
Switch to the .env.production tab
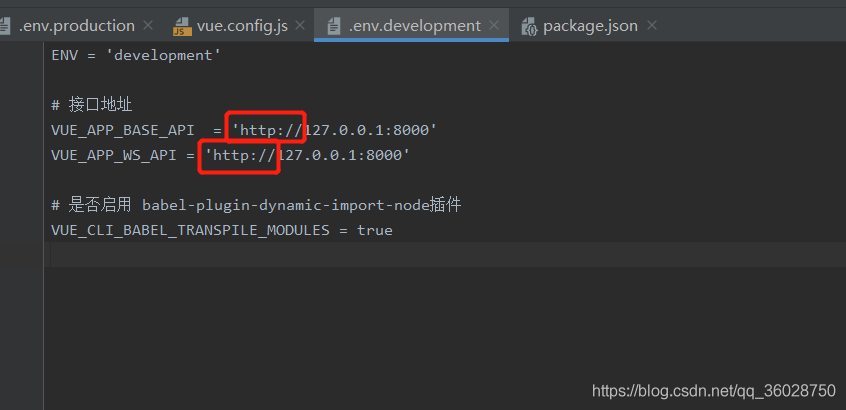[x=76, y=25]
